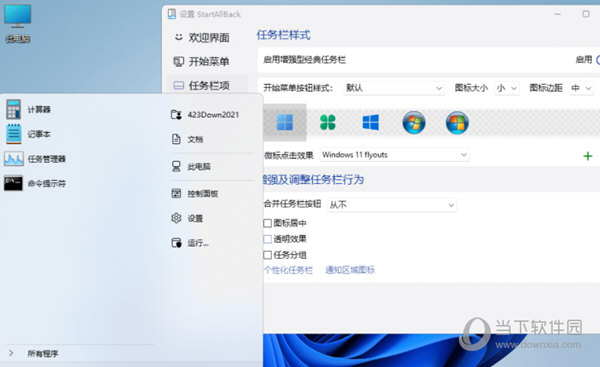
Task: Open the 合并任务栏按钮 dropdown (从不)
Action: (392, 205)
